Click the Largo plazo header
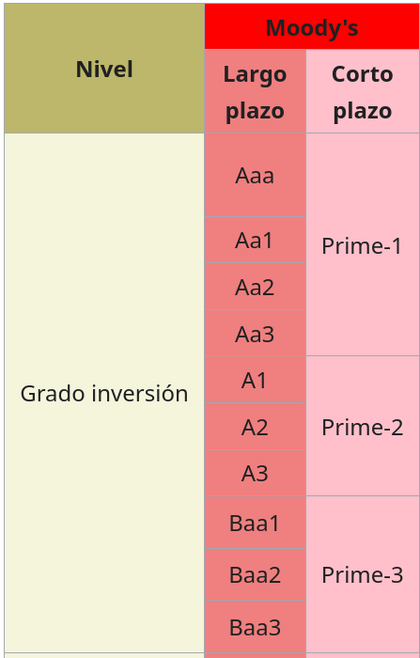This screenshot has width=420, height=658. (255, 91)
